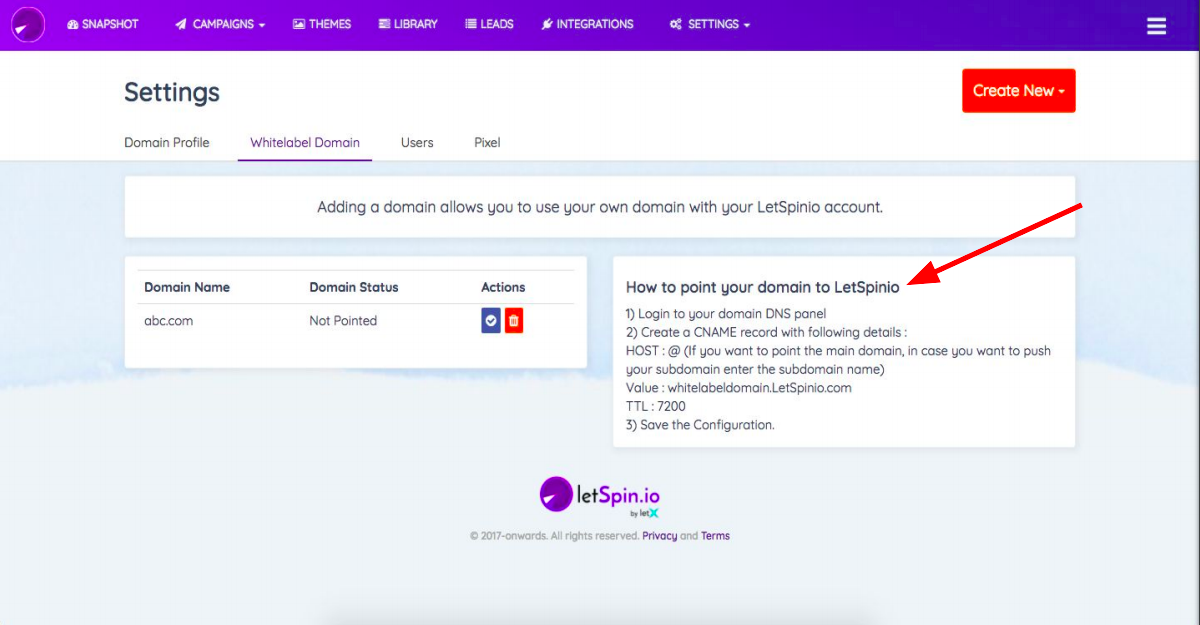Click the Snapshot dashboard icon
The width and height of the screenshot is (1200, 625).
tap(73, 24)
